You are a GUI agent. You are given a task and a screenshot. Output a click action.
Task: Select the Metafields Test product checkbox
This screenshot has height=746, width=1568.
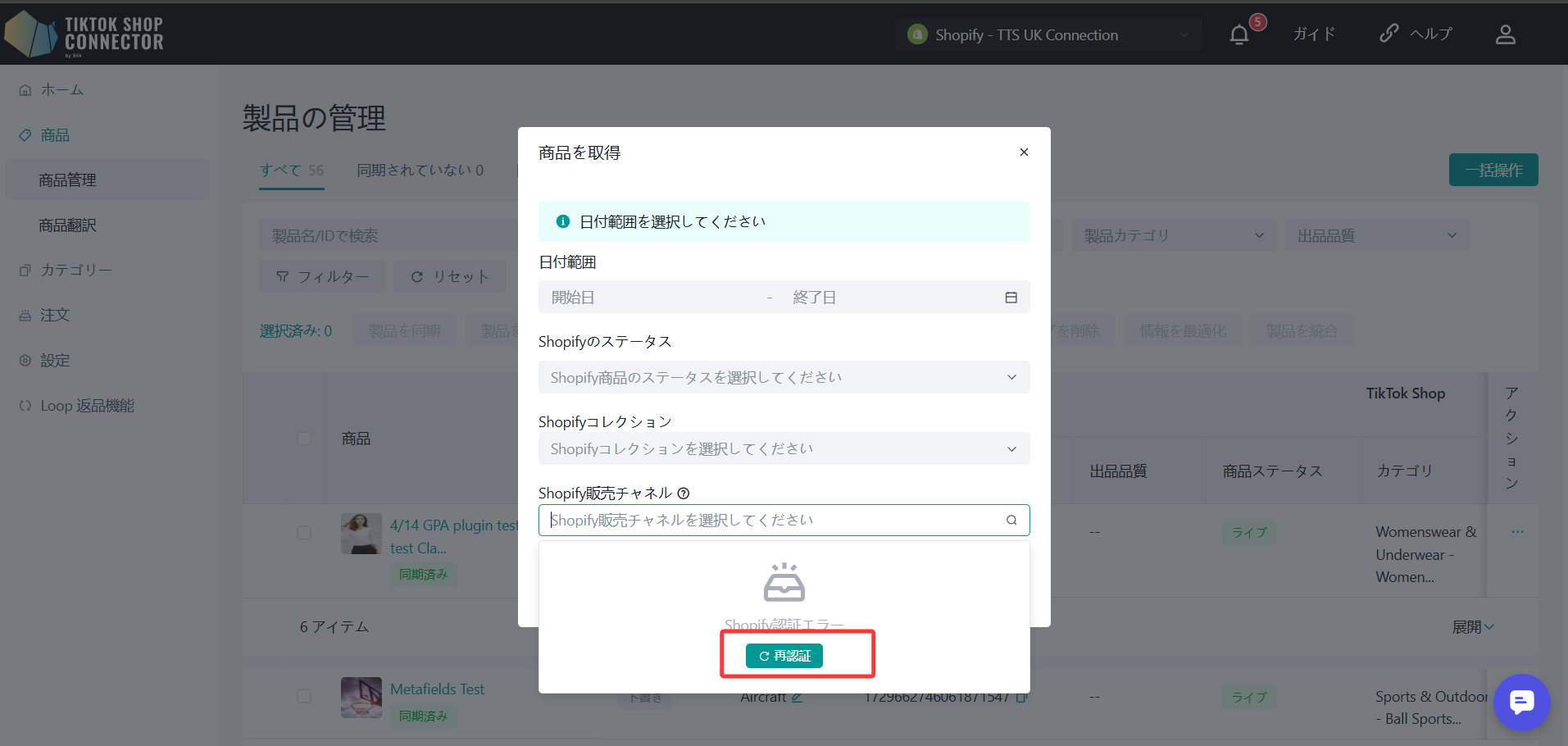click(x=304, y=696)
